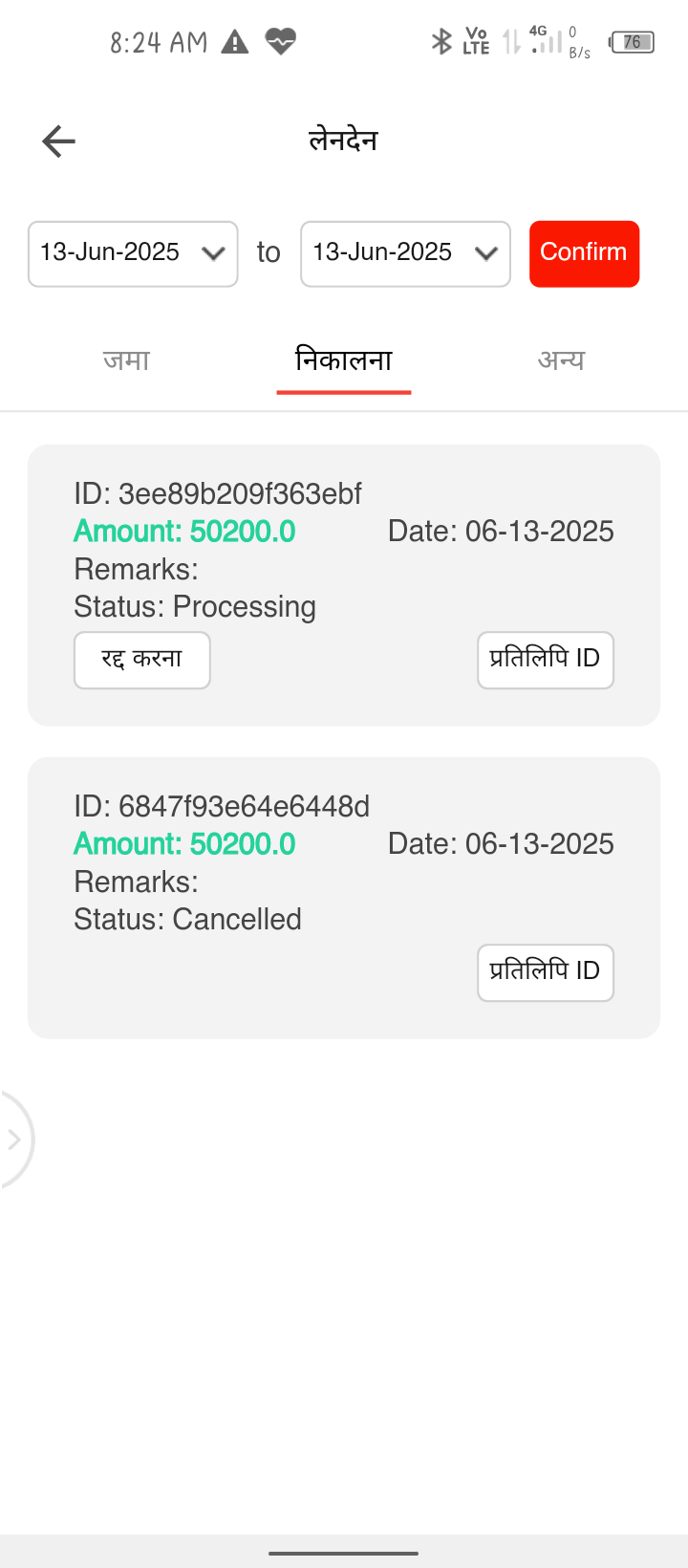The image size is (688, 1568).
Task: Open the end date dropdown
Action: pyautogui.click(x=405, y=253)
